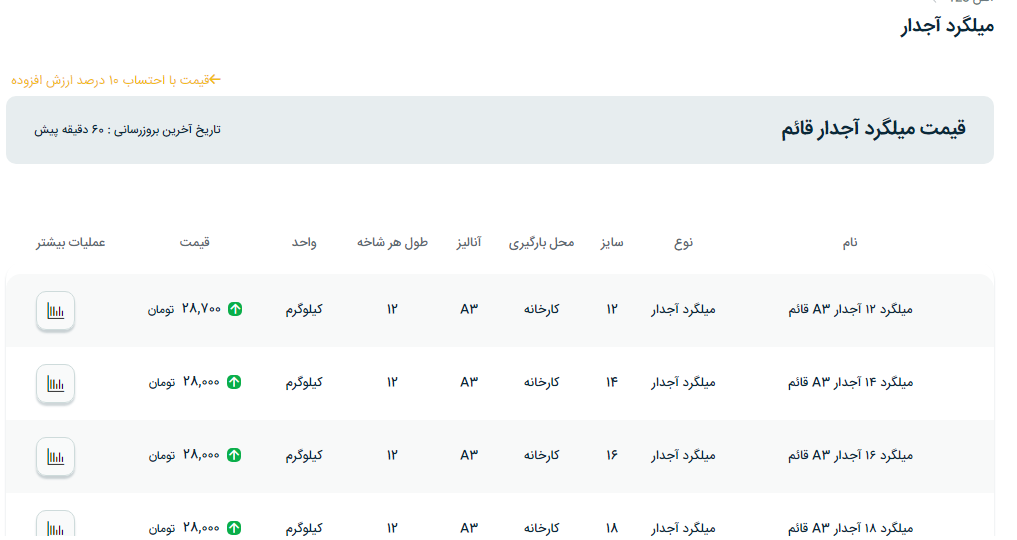The image size is (1017, 540).
Task: Click the طول هر شاخه column header
Action: coord(392,243)
